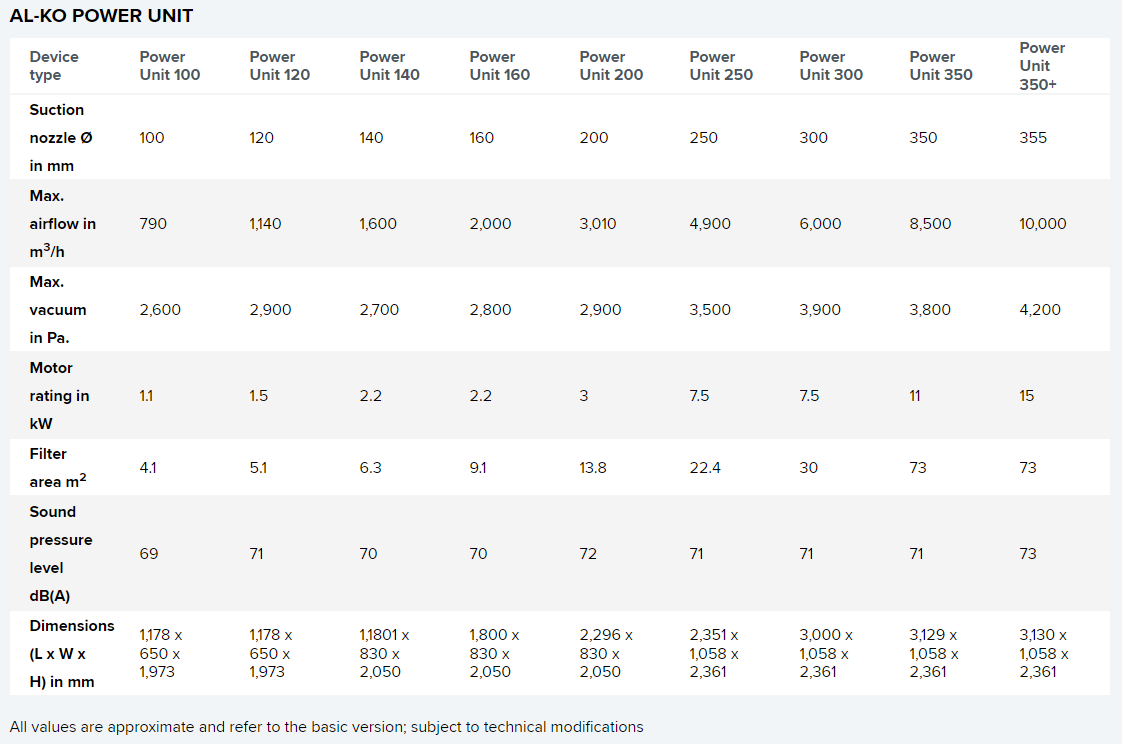
Task: Select the Power Unit 300 header
Action: (831, 66)
